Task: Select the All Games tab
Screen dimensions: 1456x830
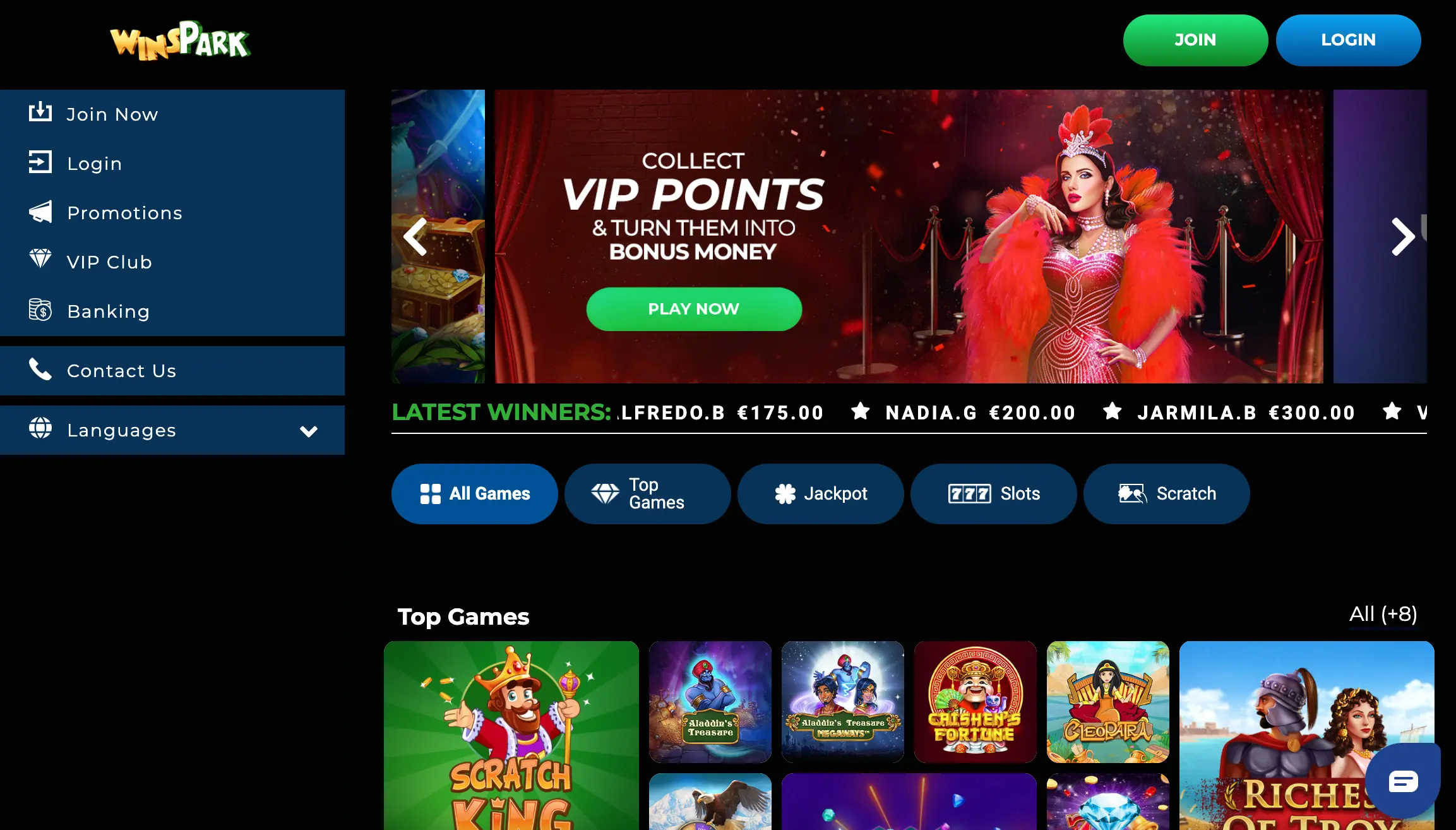Action: point(474,494)
